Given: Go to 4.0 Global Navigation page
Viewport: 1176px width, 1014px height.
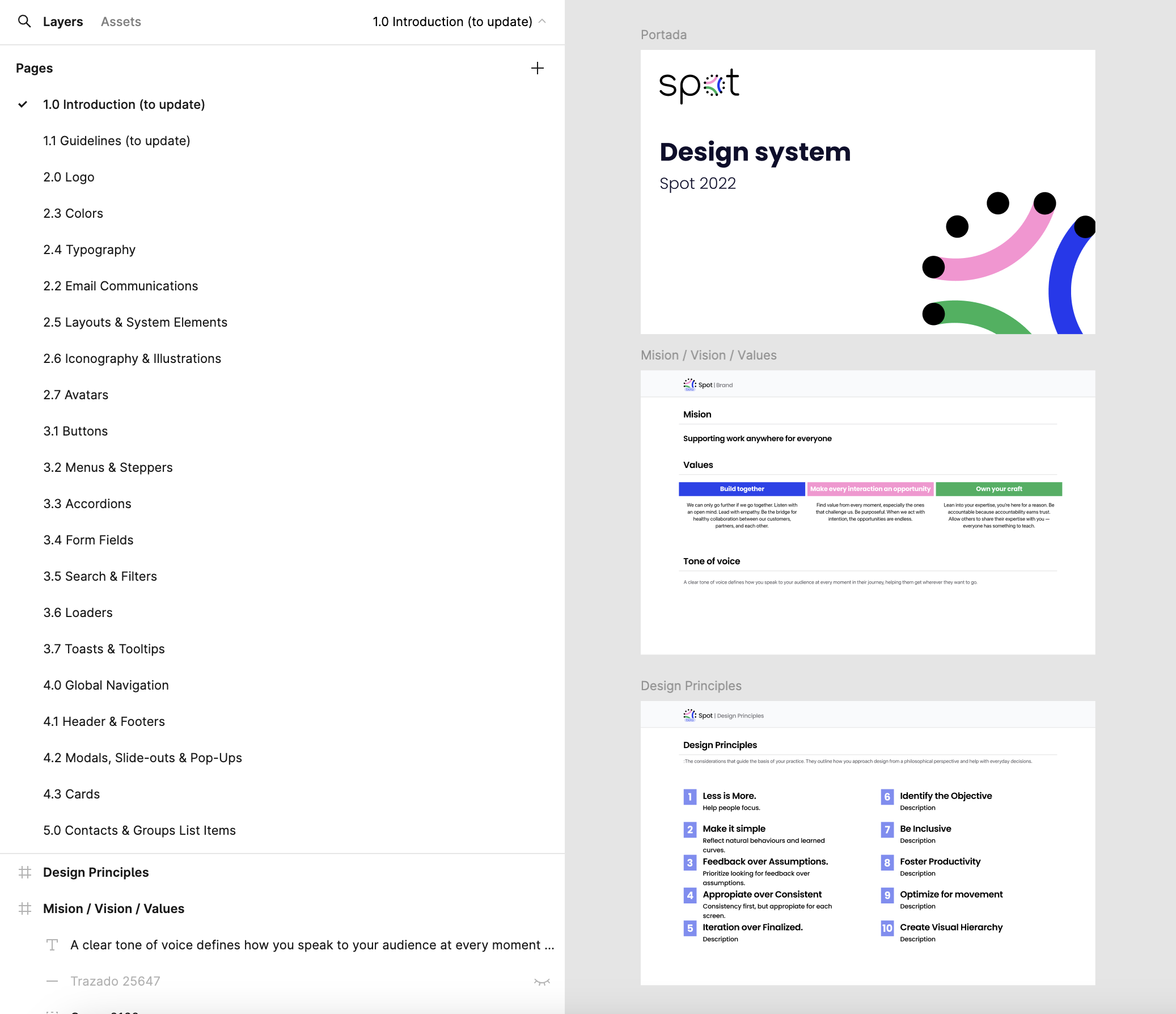Looking at the screenshot, I should (x=106, y=686).
